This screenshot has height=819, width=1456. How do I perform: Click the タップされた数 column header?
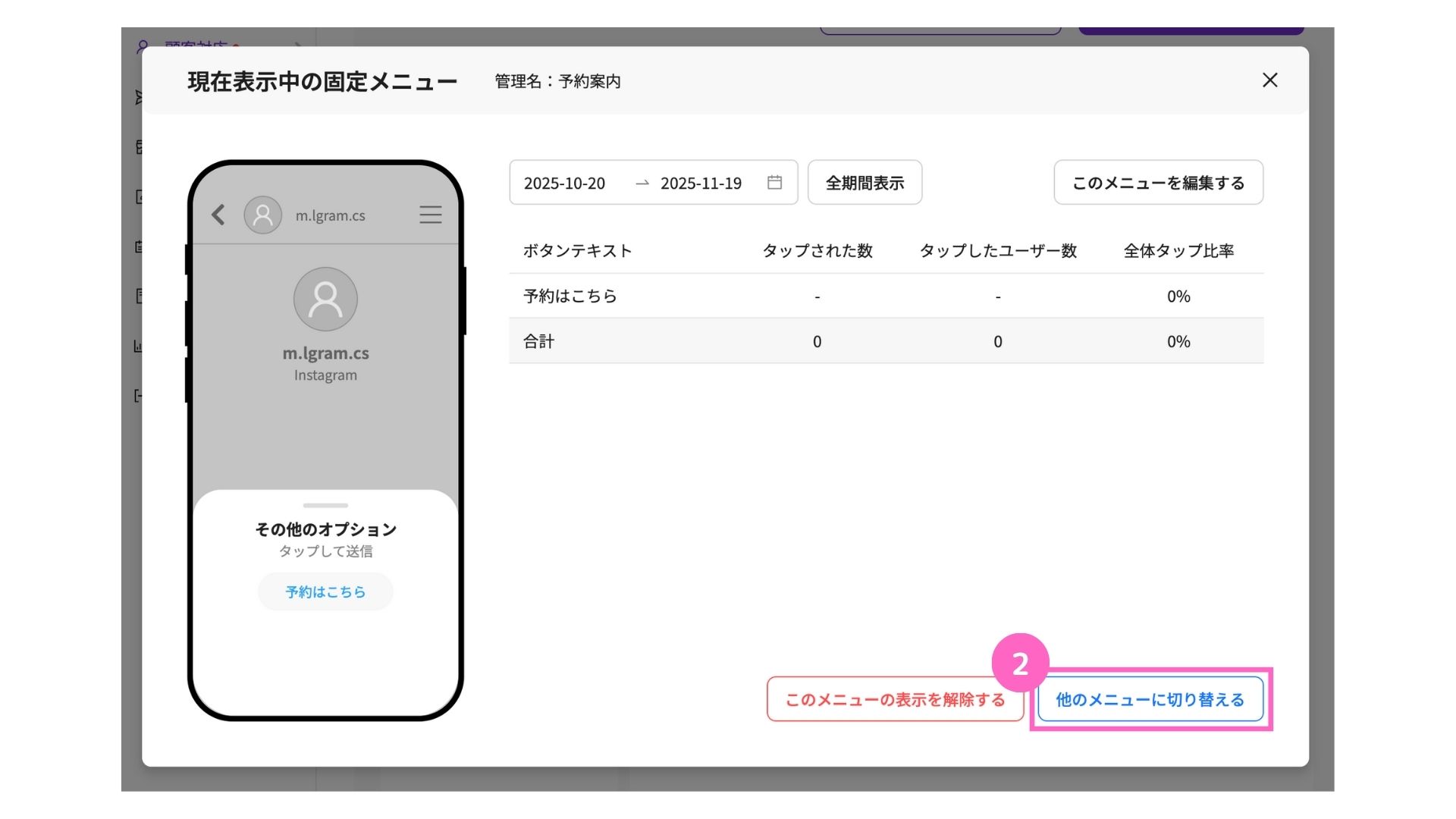click(817, 251)
